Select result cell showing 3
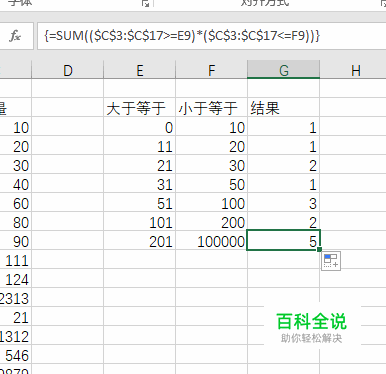Viewport: 386px width, 374px height. (x=284, y=203)
